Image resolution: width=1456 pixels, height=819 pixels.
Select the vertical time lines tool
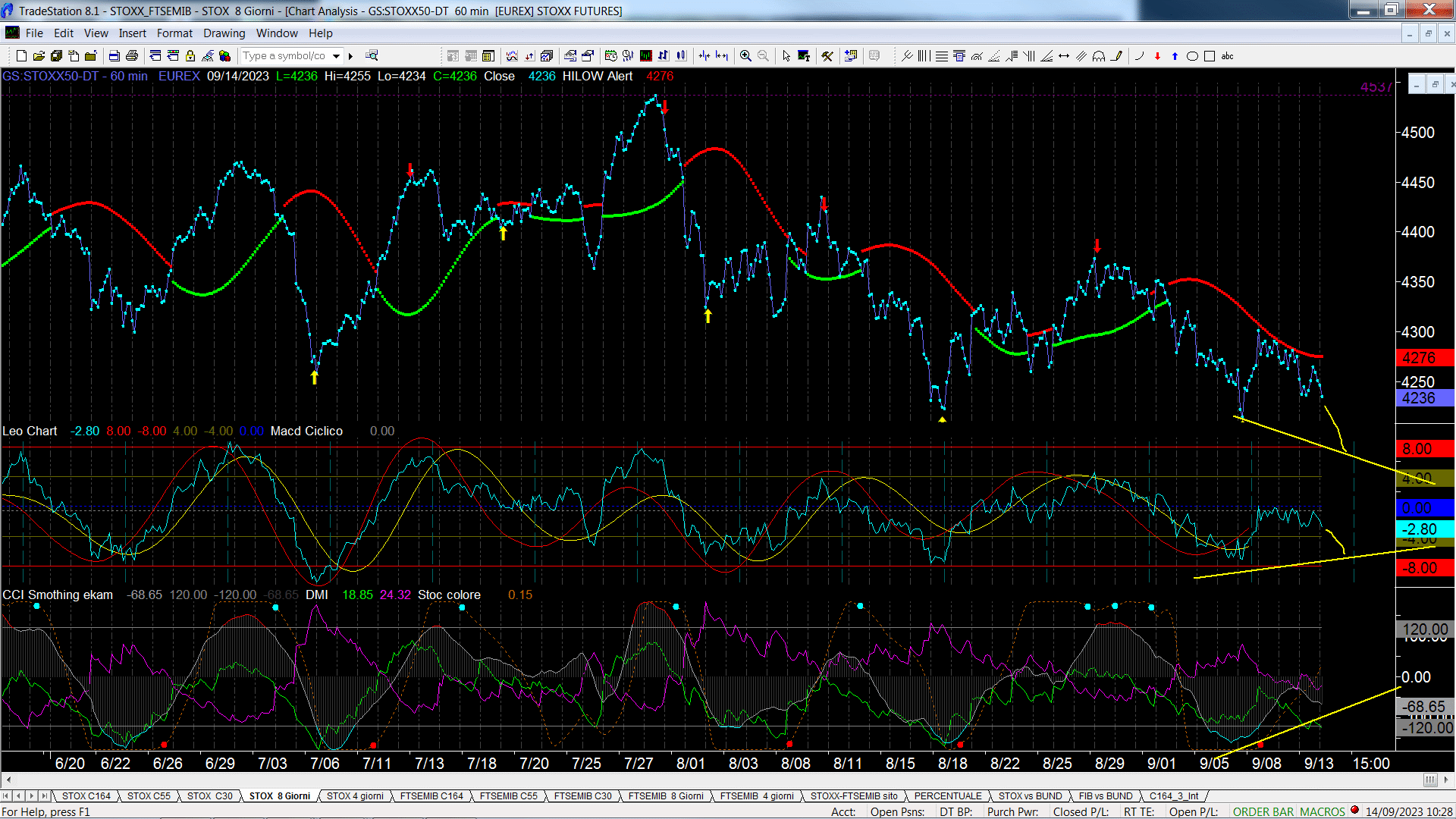click(924, 56)
